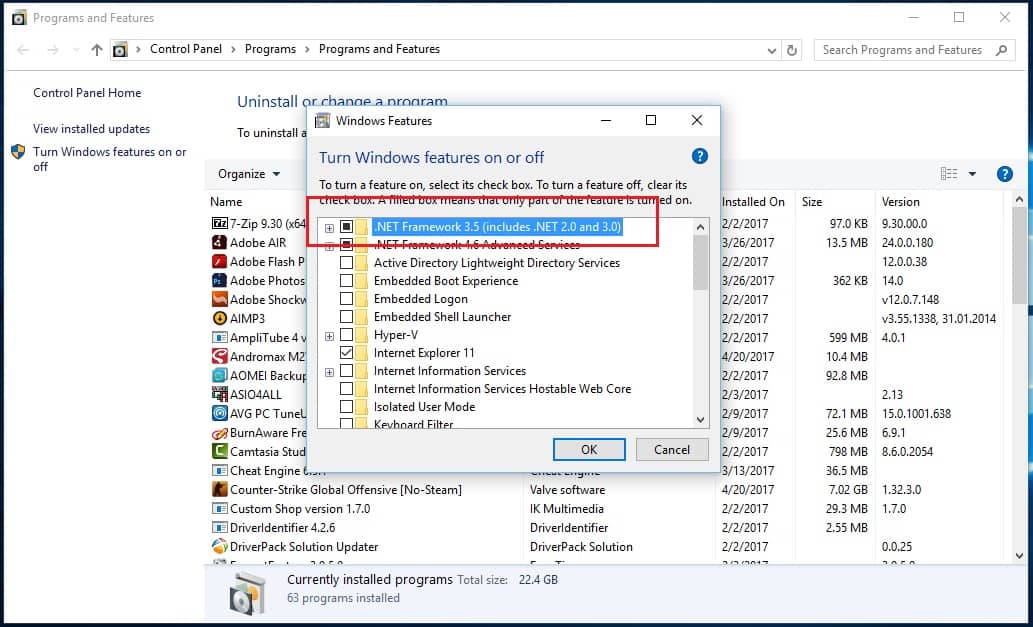Screen dimensions: 1033x627
Task: Open address bar history dropdown
Action: click(771, 50)
